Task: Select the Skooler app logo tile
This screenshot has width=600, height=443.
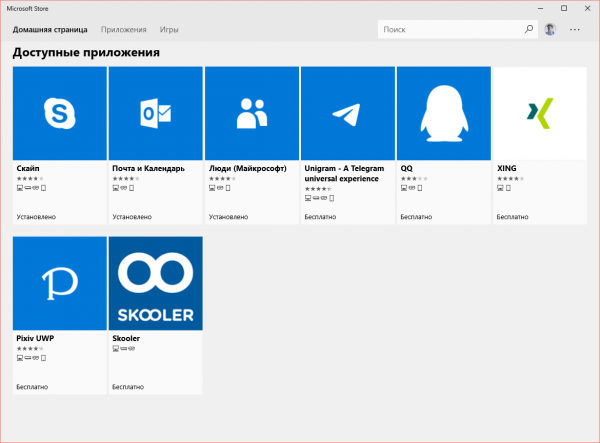Action: (x=155, y=284)
